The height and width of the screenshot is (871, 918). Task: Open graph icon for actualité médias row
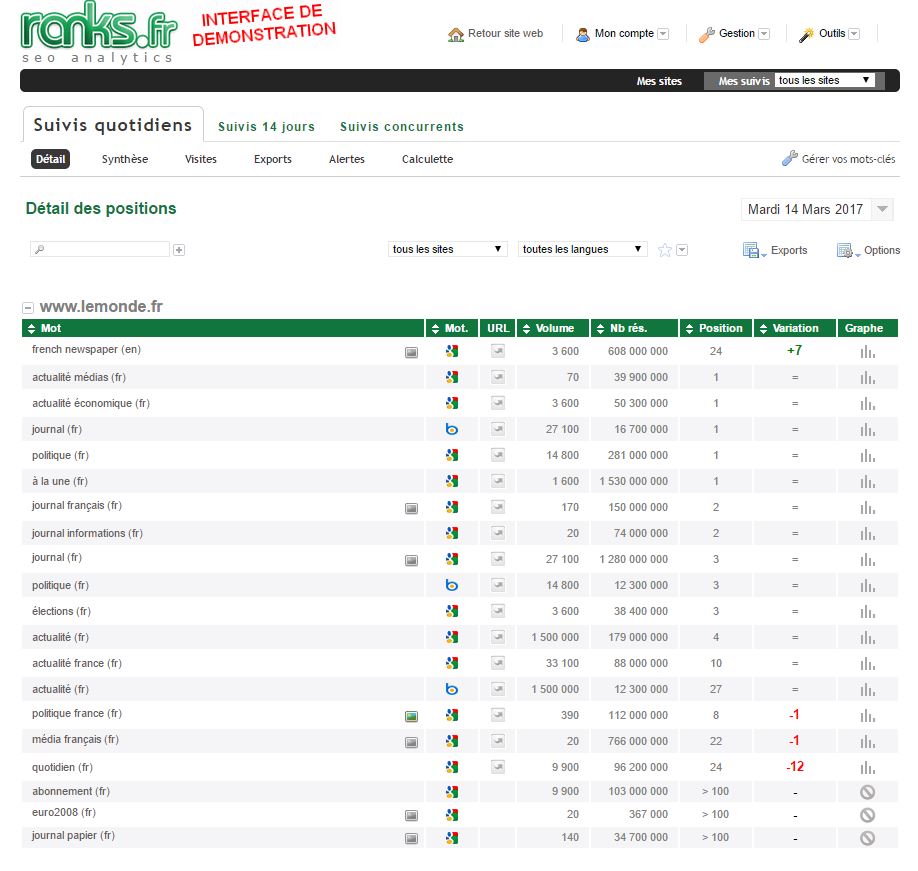pos(868,378)
